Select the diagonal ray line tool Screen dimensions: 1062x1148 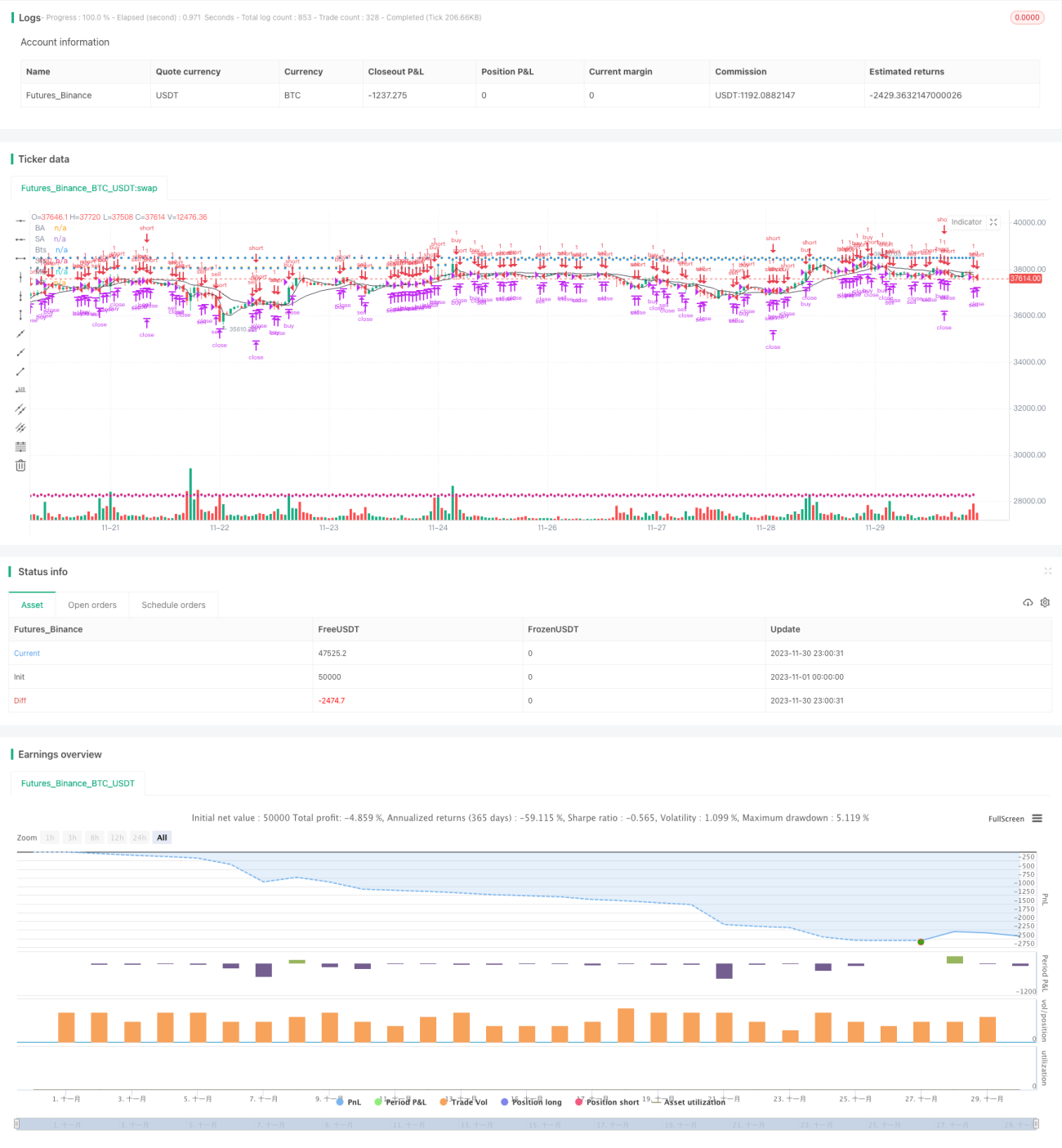20,352
